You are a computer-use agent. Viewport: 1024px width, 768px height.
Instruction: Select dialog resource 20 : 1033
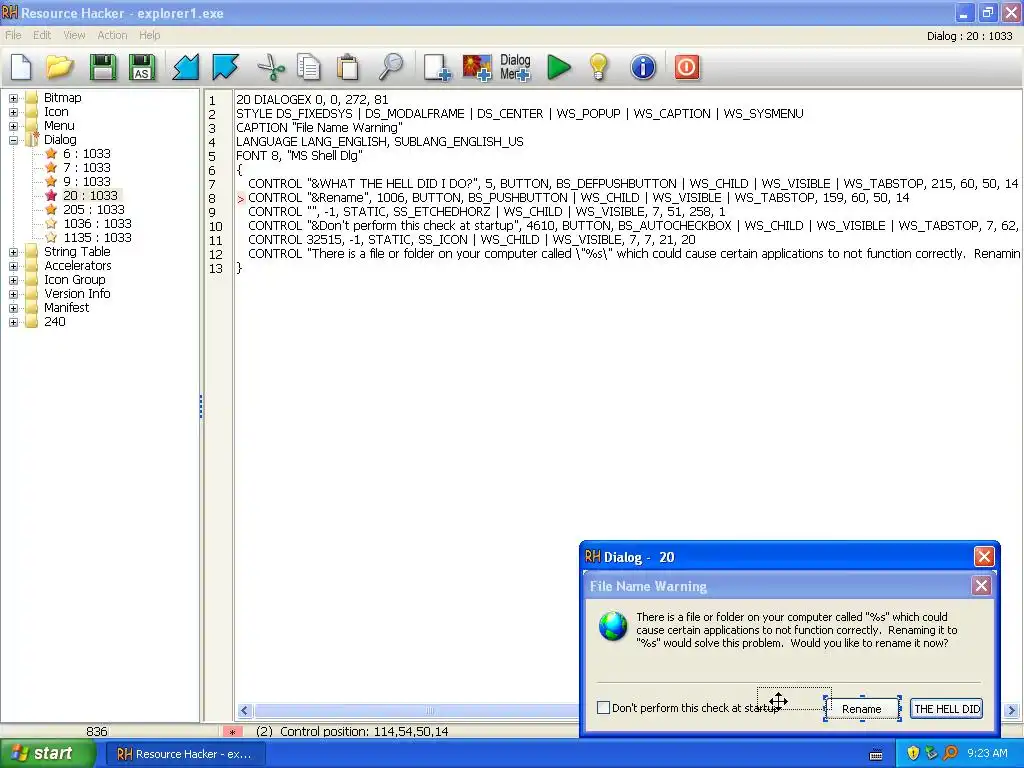(x=90, y=195)
